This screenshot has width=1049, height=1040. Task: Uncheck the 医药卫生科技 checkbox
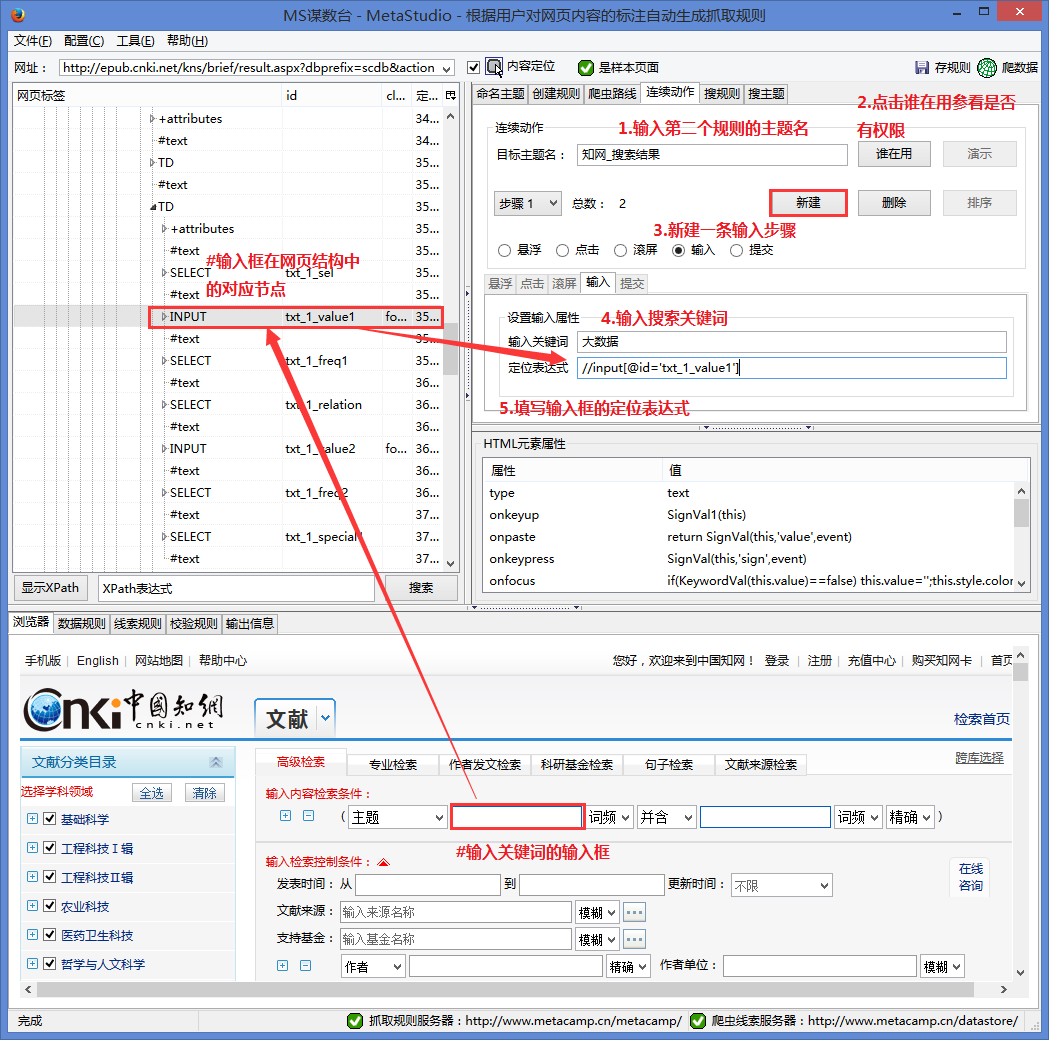[50, 934]
